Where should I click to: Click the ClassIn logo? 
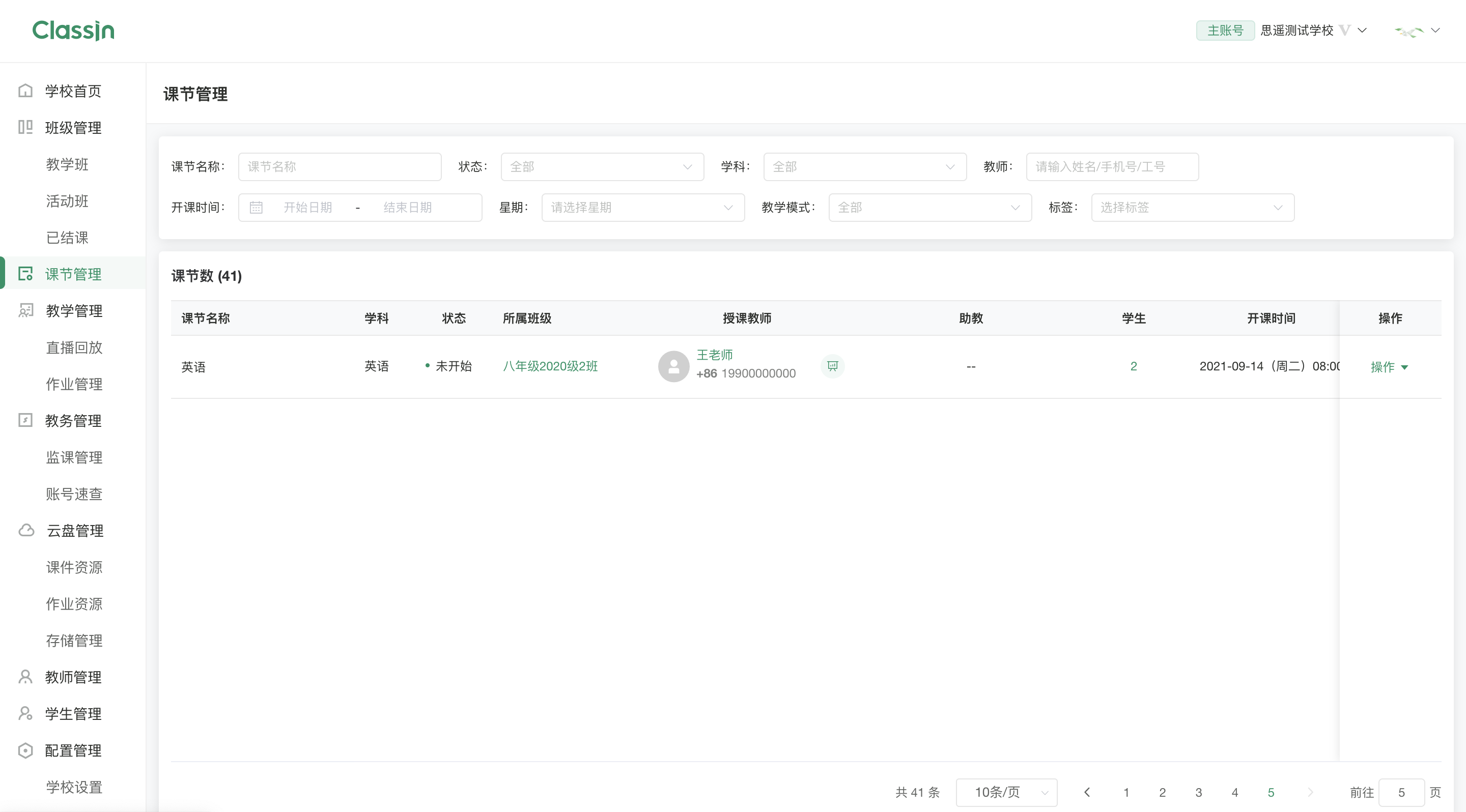tap(73, 31)
